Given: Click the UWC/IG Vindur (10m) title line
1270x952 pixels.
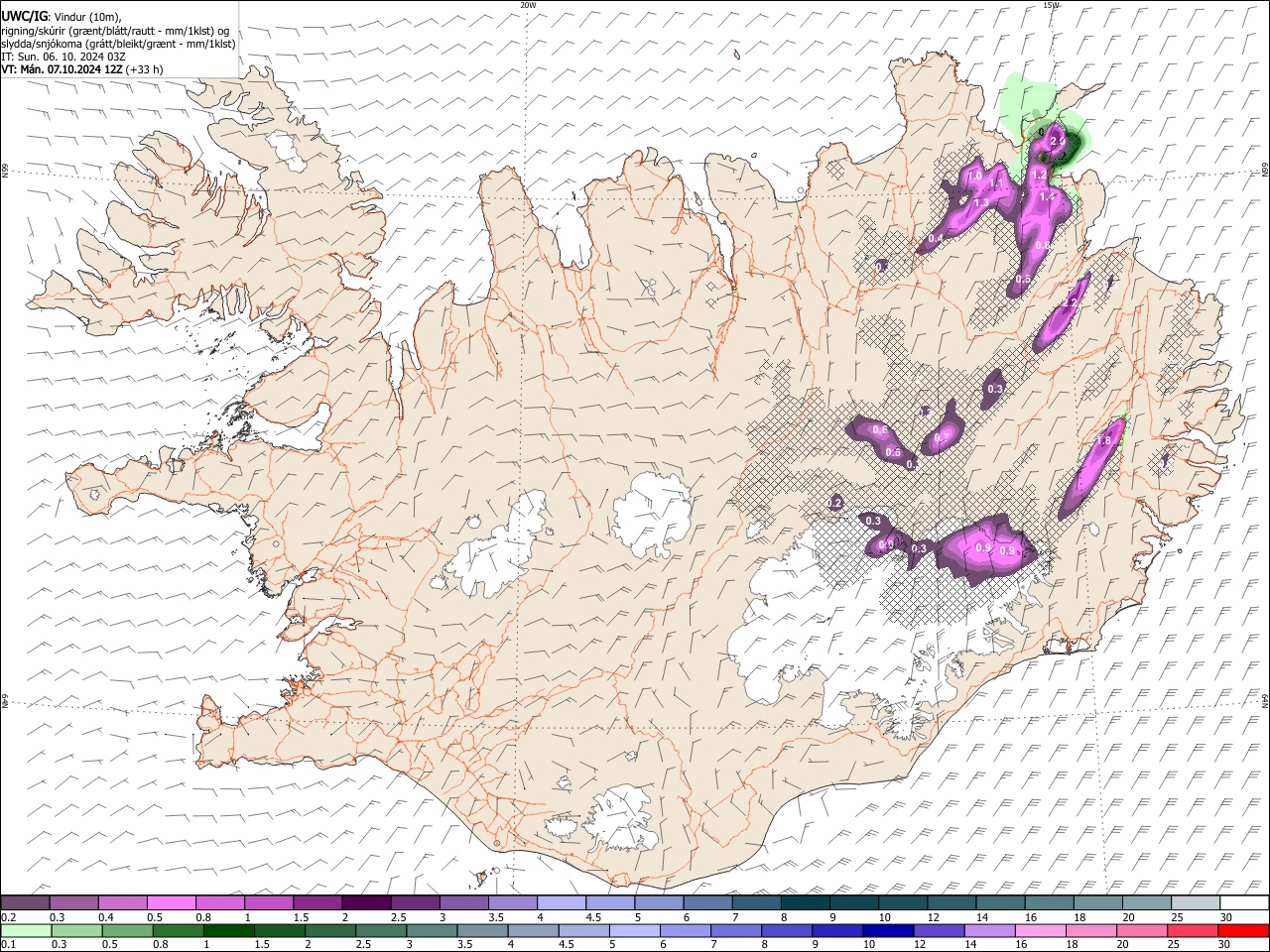Looking at the screenshot, I should (62, 16).
